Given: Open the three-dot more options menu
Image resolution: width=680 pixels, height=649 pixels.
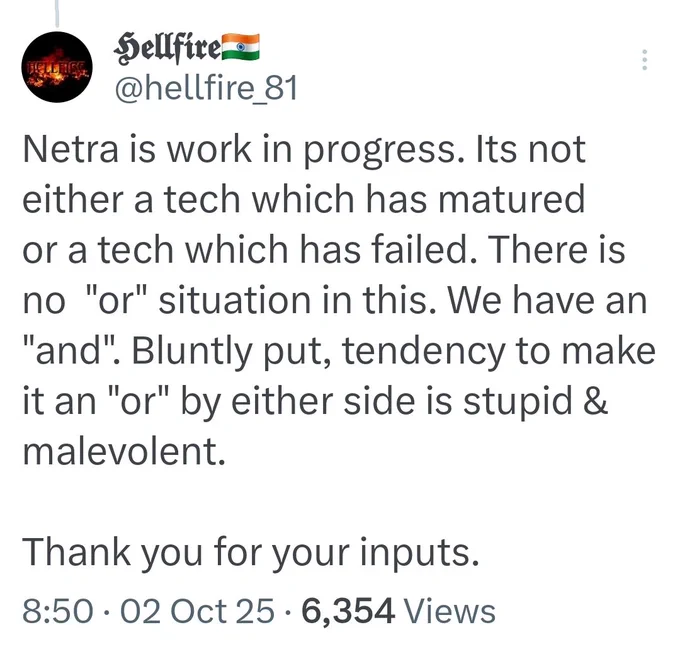Looking at the screenshot, I should (644, 60).
